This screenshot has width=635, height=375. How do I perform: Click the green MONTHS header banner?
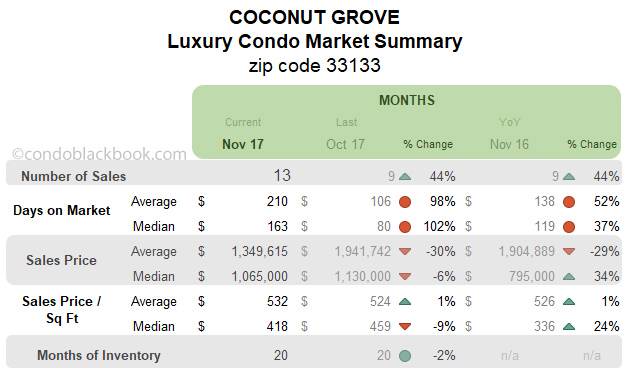[407, 121]
